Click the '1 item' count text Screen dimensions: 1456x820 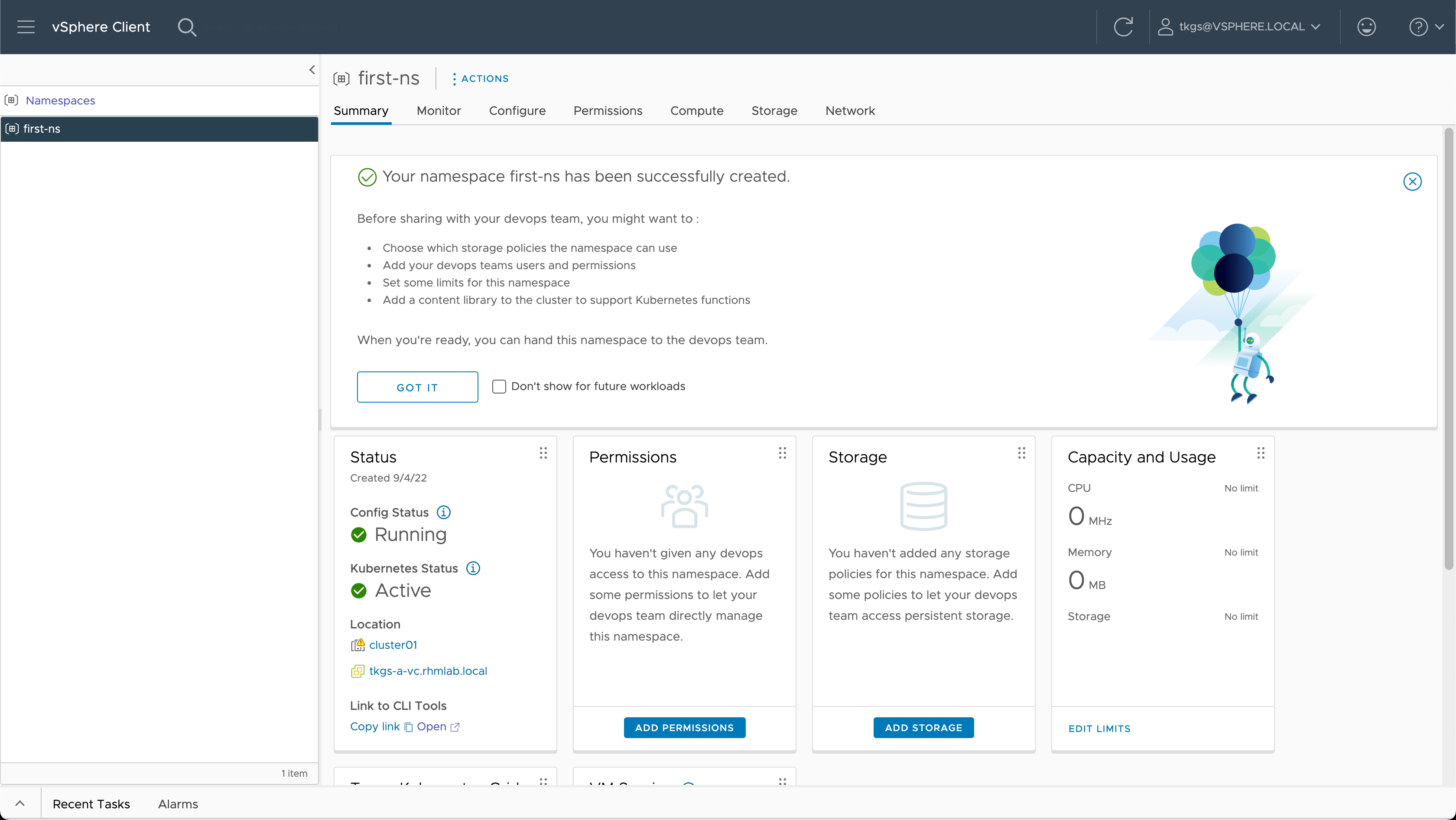(x=295, y=774)
